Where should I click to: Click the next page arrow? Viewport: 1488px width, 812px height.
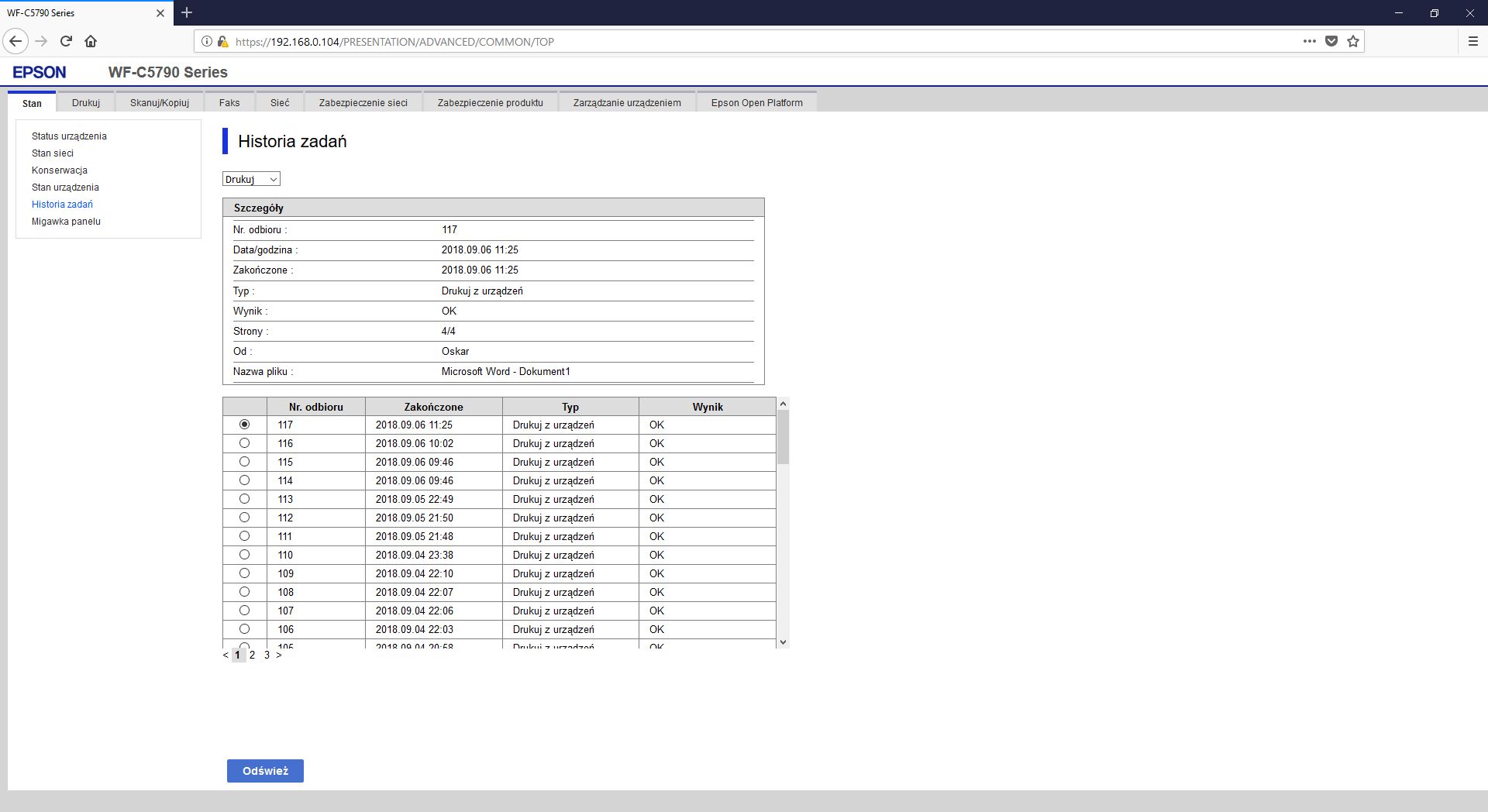pos(279,655)
